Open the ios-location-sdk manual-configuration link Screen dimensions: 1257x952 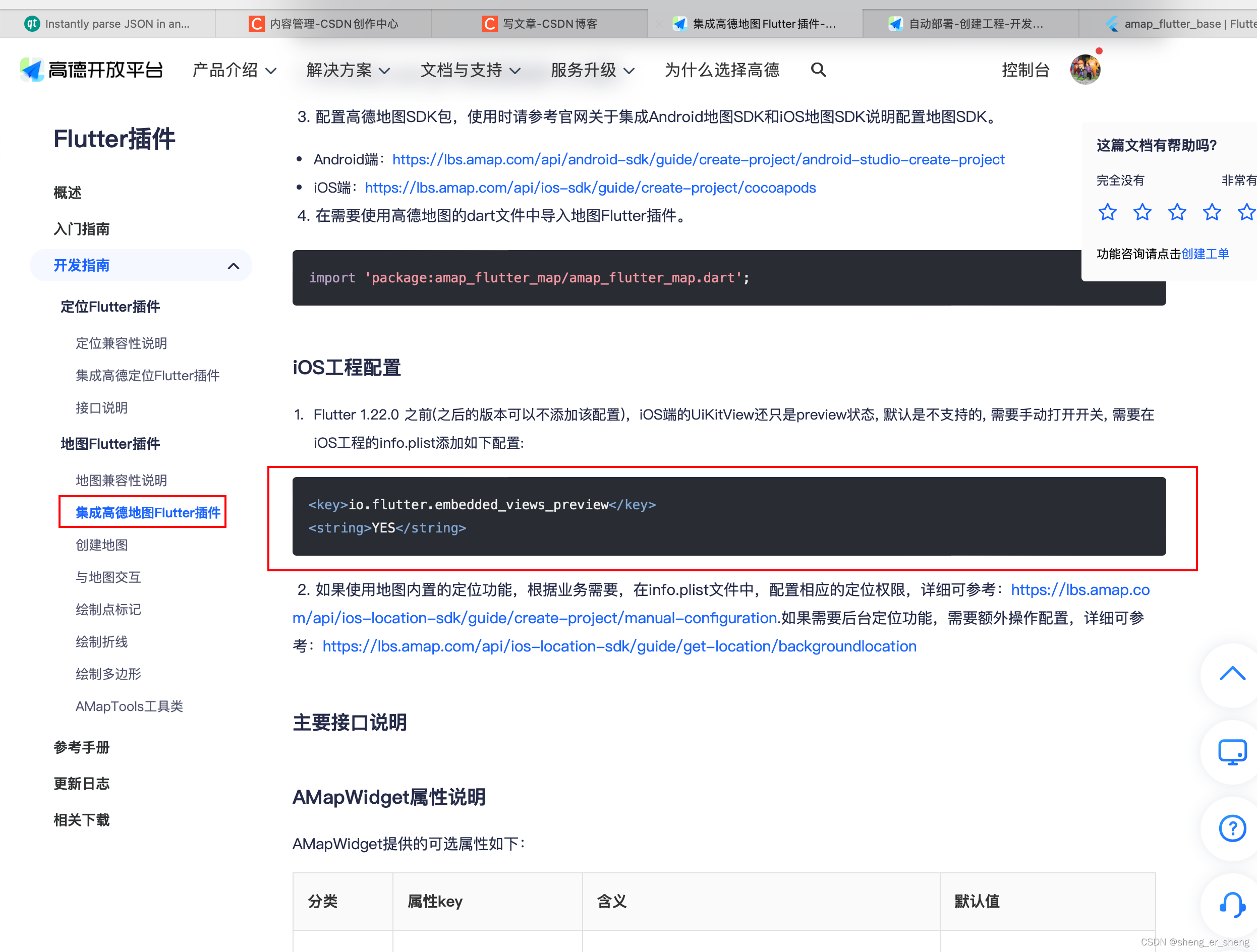click(535, 618)
